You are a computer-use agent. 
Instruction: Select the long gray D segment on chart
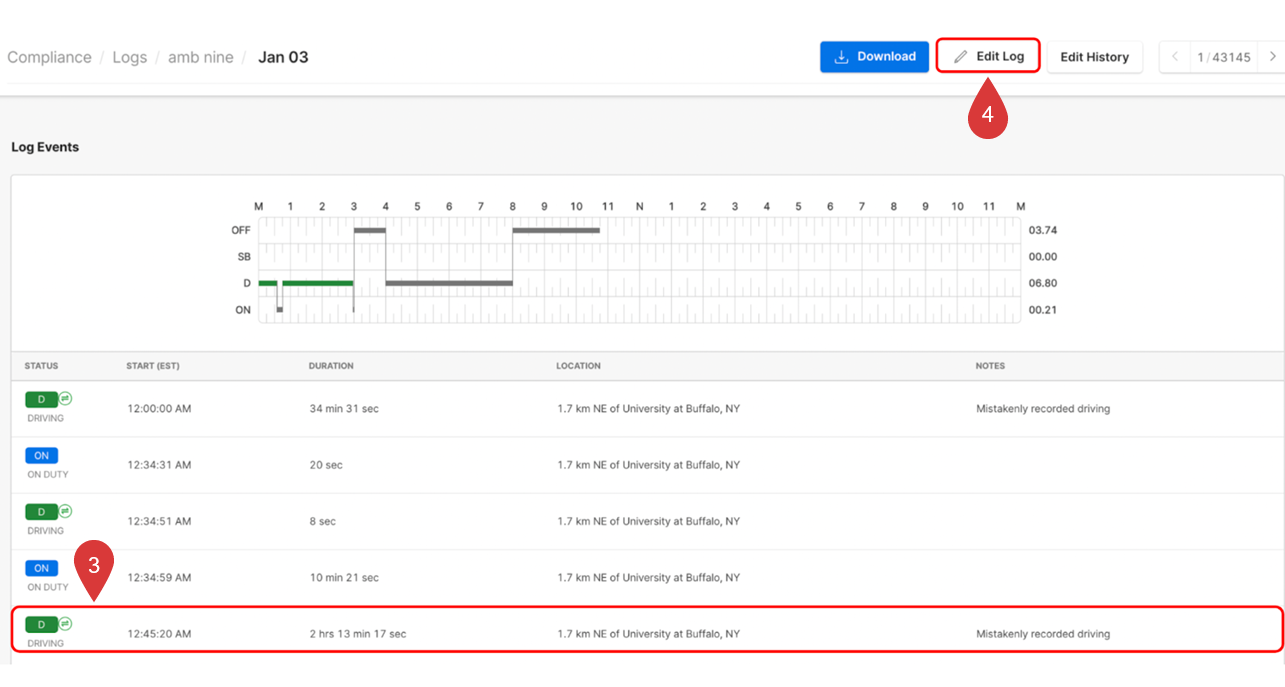coord(449,283)
